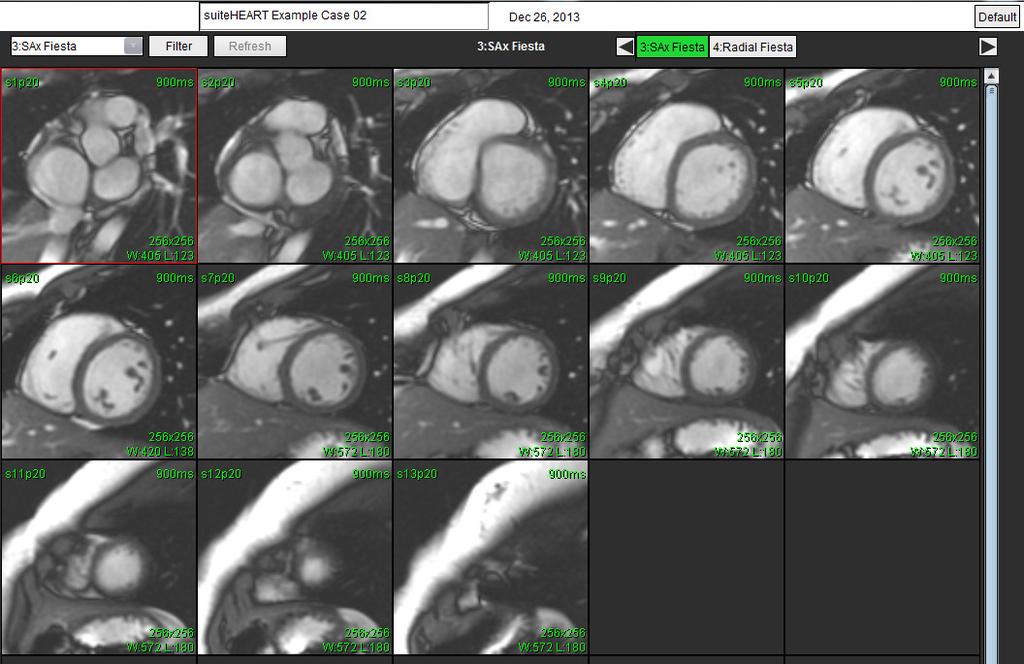Select thumbnail s3p20
Image resolution: width=1024 pixels, height=664 pixels.
(491, 166)
